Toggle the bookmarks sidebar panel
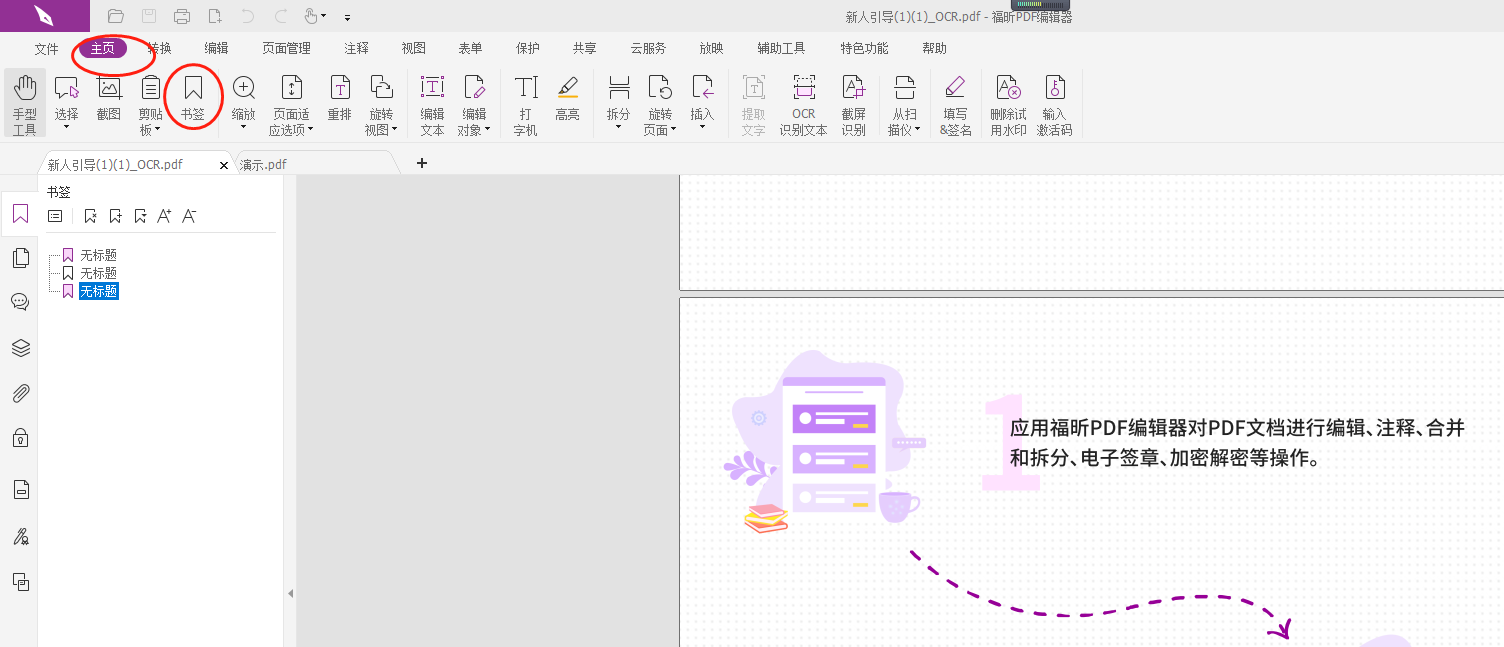 20,213
